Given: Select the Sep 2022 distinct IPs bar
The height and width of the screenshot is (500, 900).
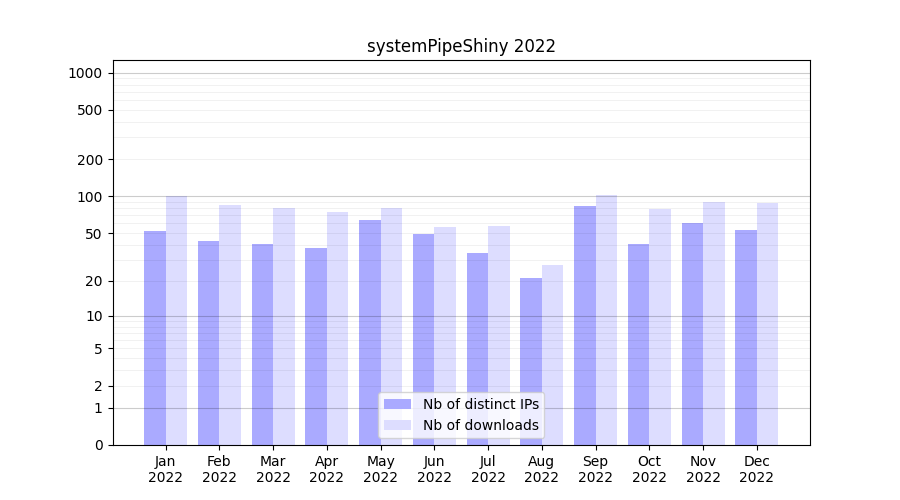Looking at the screenshot, I should [585, 325].
